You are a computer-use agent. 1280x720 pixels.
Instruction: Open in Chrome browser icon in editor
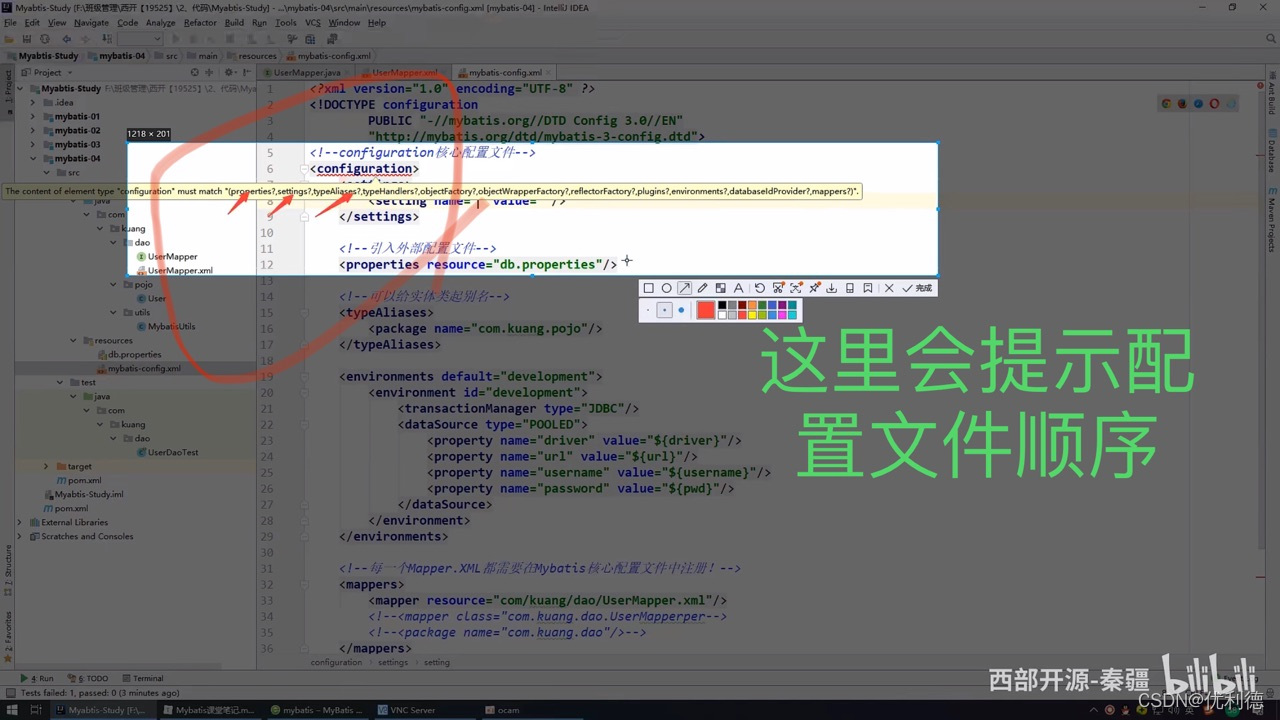(1166, 103)
